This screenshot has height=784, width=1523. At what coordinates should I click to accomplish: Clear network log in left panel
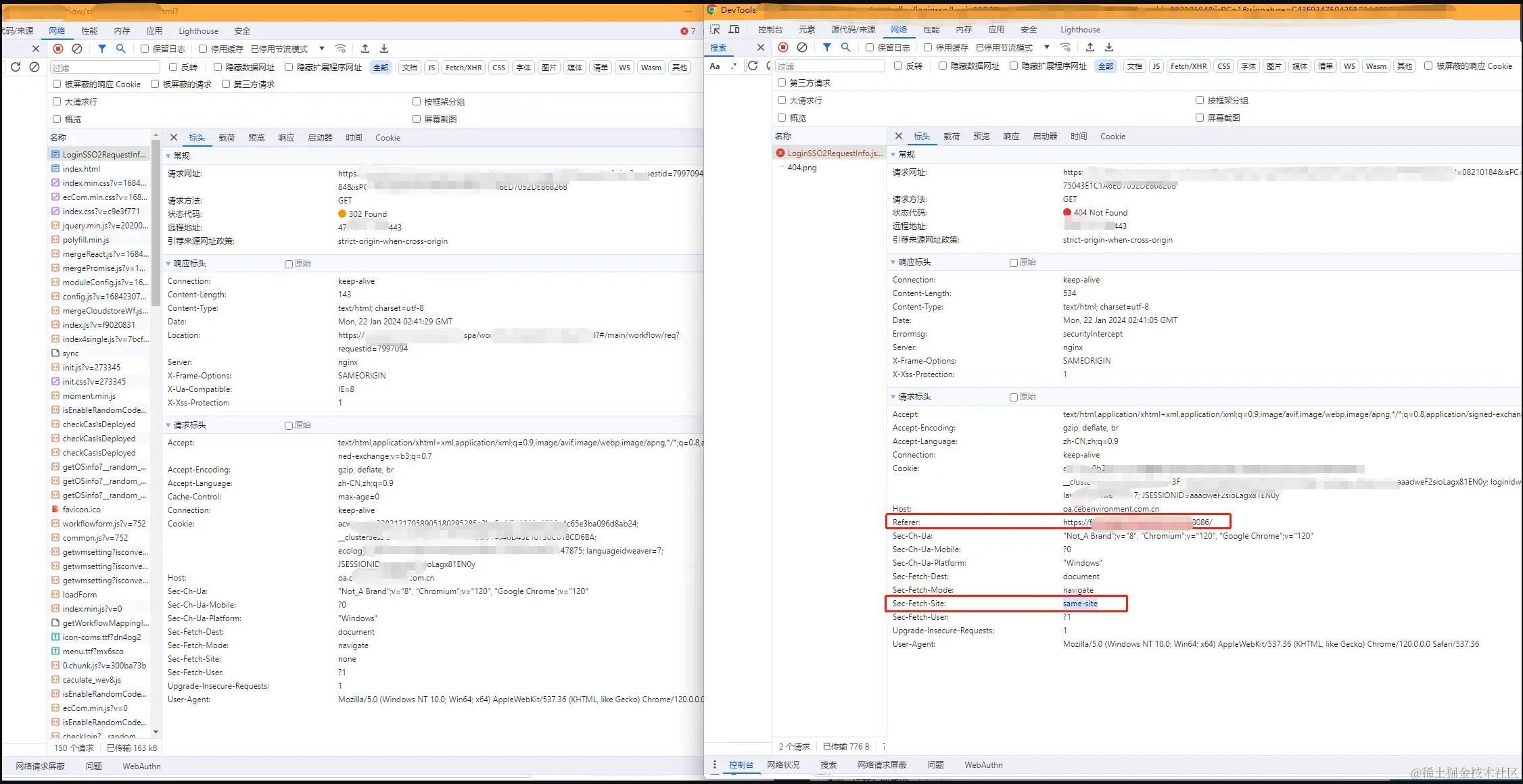pyautogui.click(x=77, y=49)
